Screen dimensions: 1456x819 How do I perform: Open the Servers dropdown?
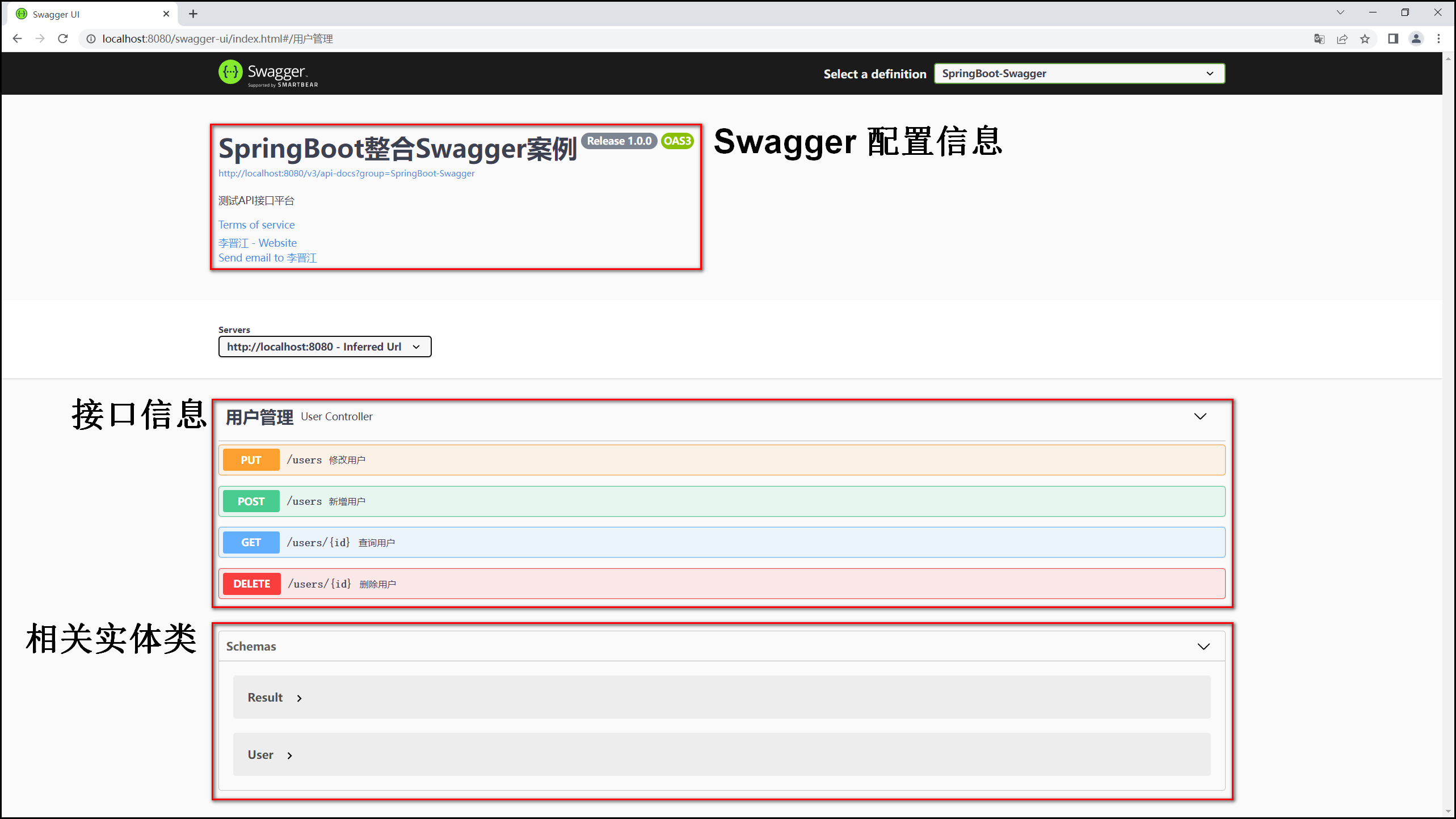[x=325, y=347]
